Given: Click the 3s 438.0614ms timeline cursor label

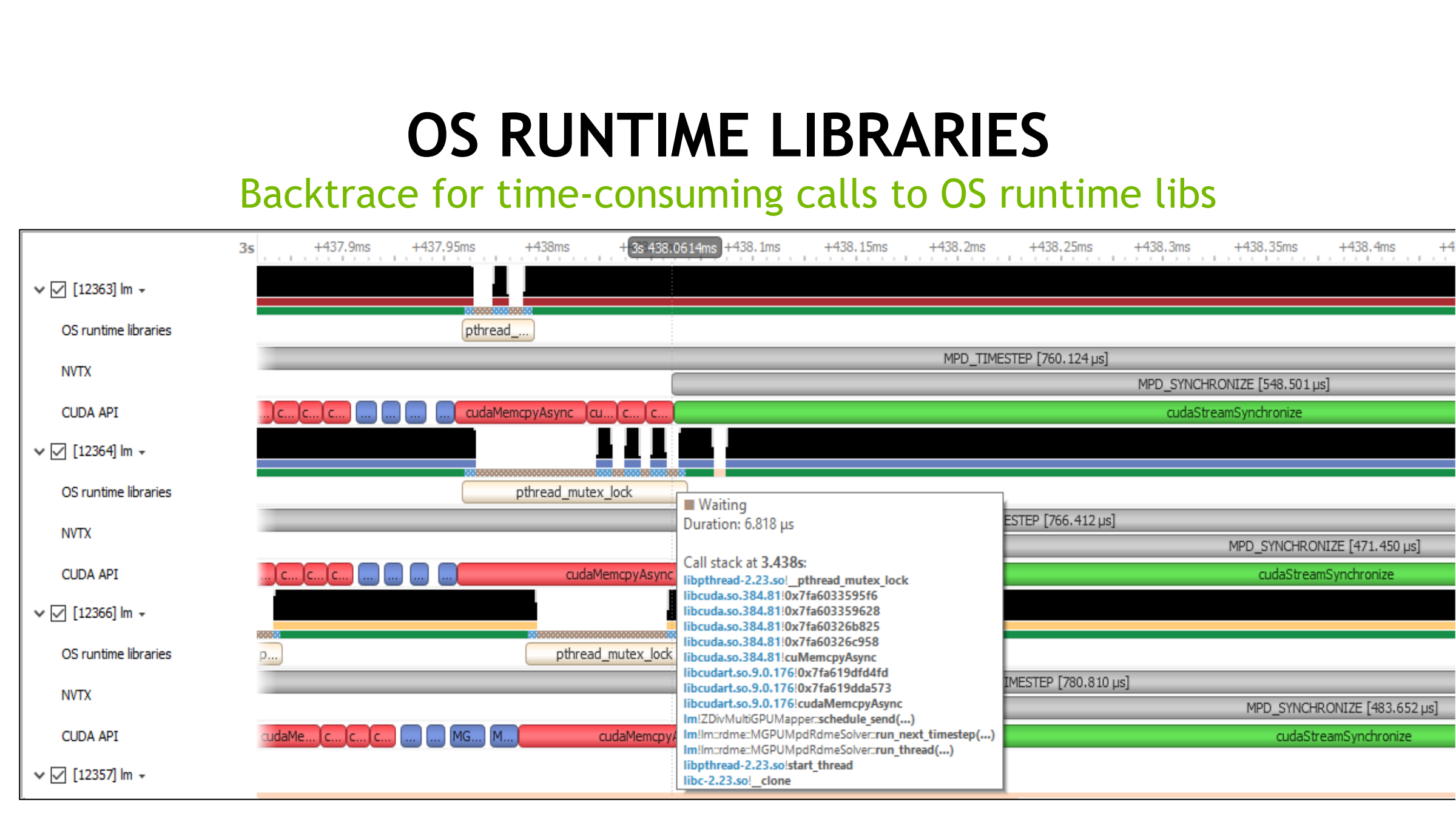Looking at the screenshot, I should (x=674, y=248).
